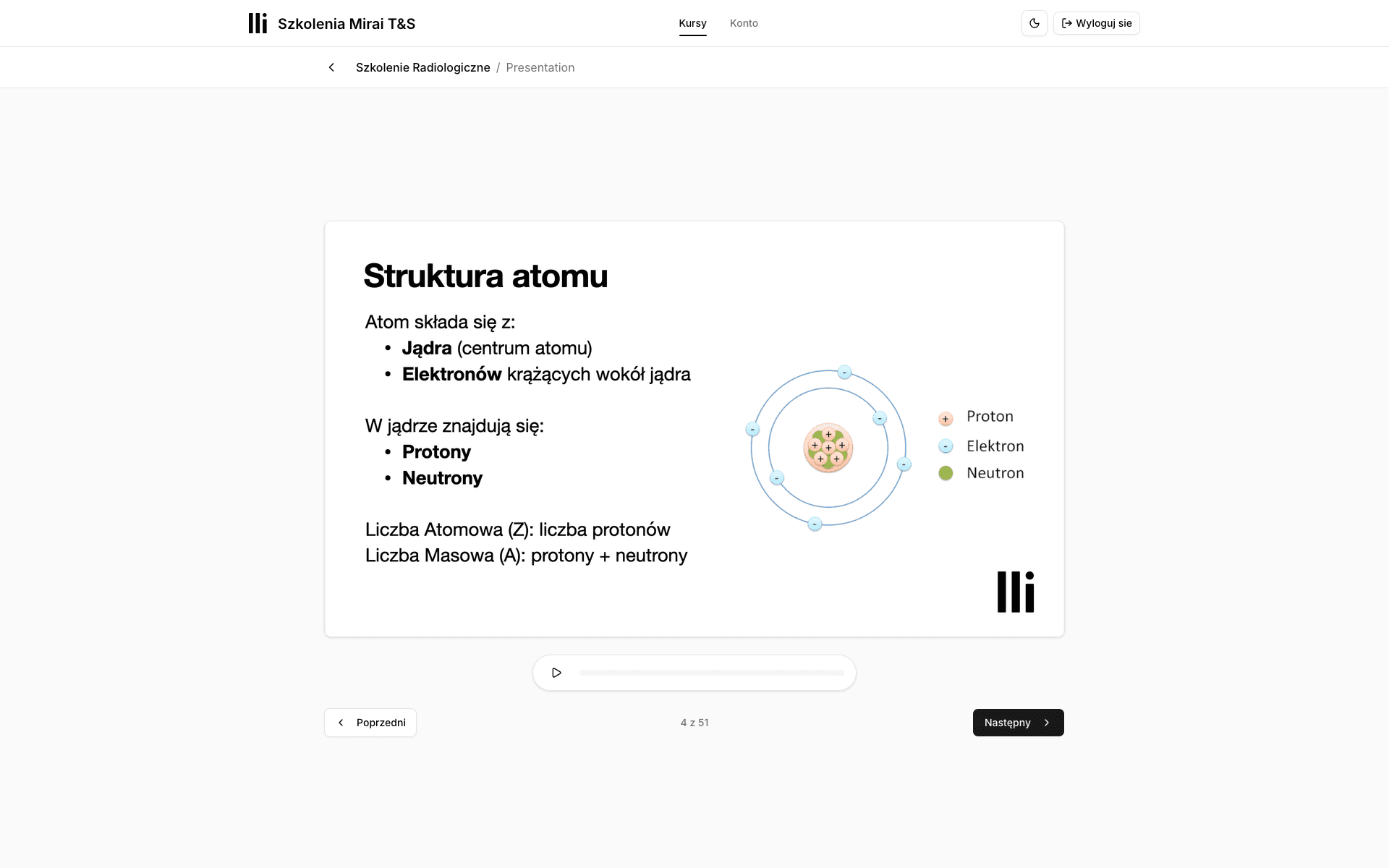Click the Liczba Masowa (A) line

click(x=527, y=556)
